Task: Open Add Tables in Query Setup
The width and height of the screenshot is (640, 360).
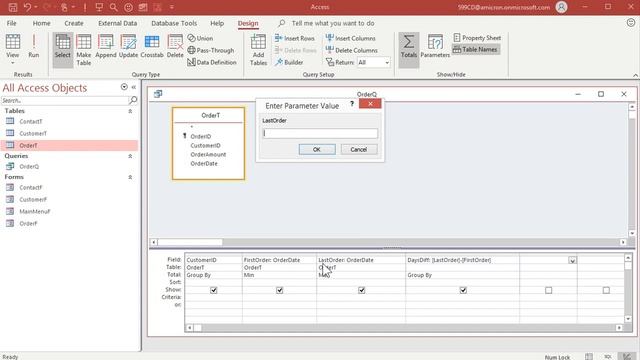Action: coord(258,49)
